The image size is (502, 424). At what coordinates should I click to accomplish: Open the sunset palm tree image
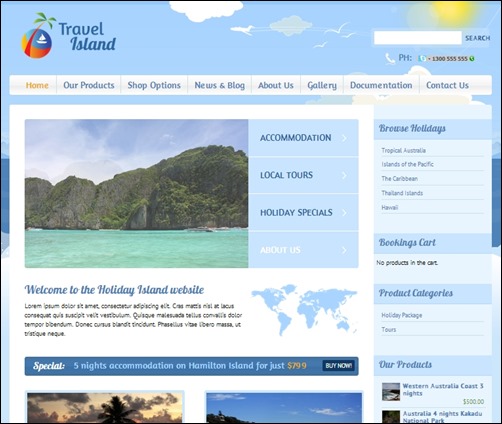[x=105, y=407]
